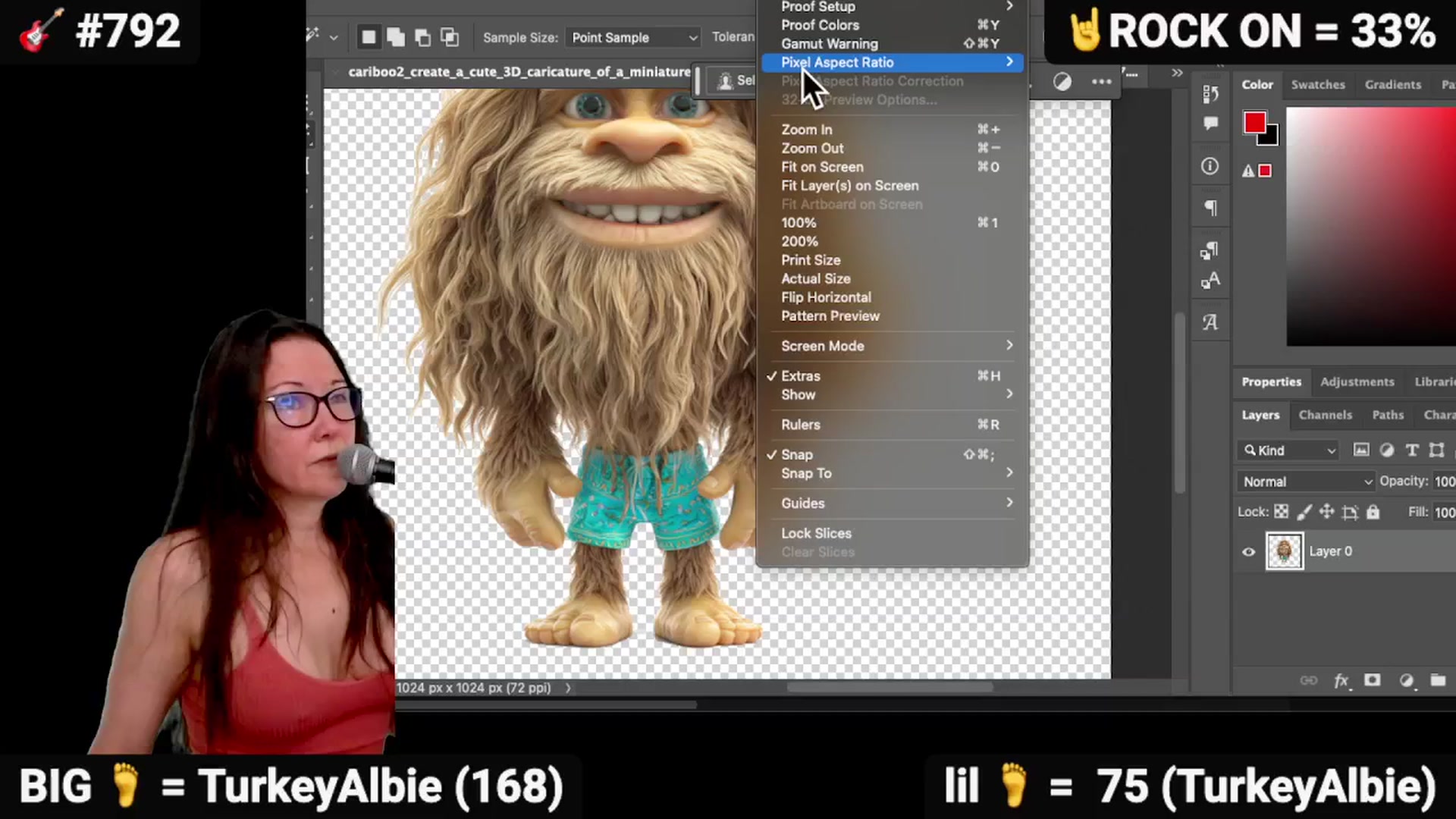Open the Info panel icon
The height and width of the screenshot is (819, 1456).
coord(1210,166)
